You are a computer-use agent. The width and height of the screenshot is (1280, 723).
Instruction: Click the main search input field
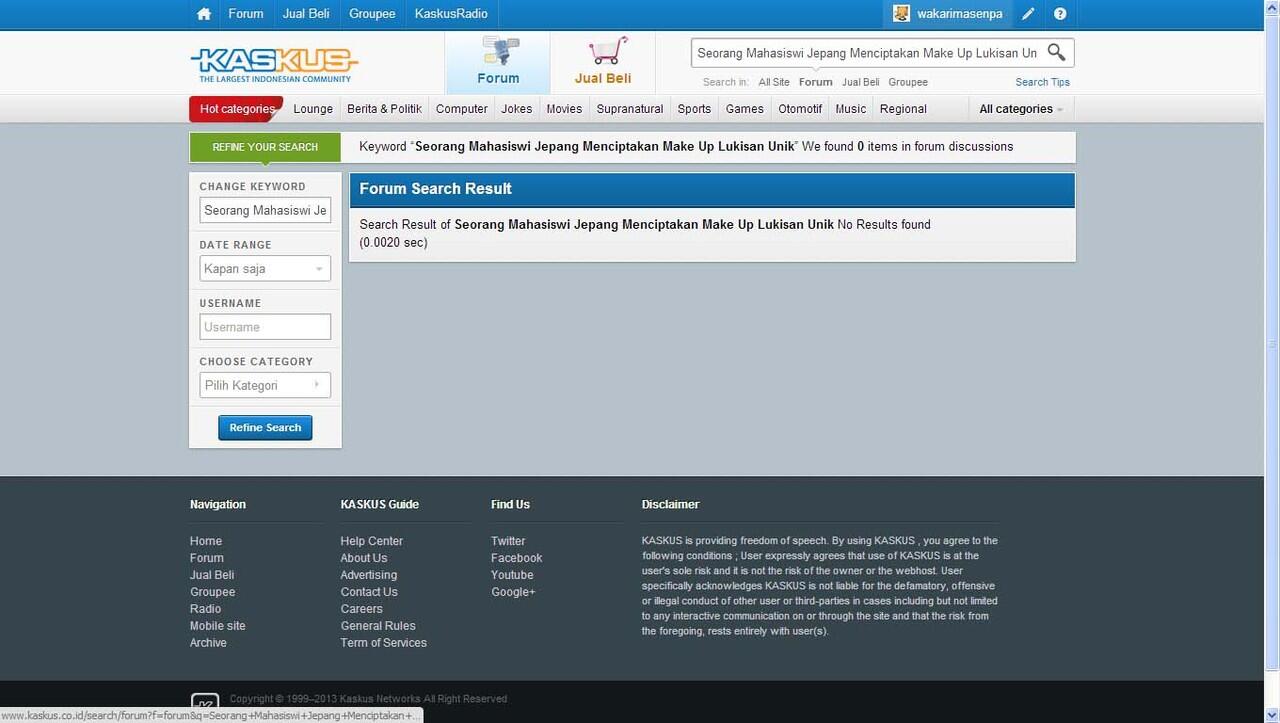[x=867, y=53]
